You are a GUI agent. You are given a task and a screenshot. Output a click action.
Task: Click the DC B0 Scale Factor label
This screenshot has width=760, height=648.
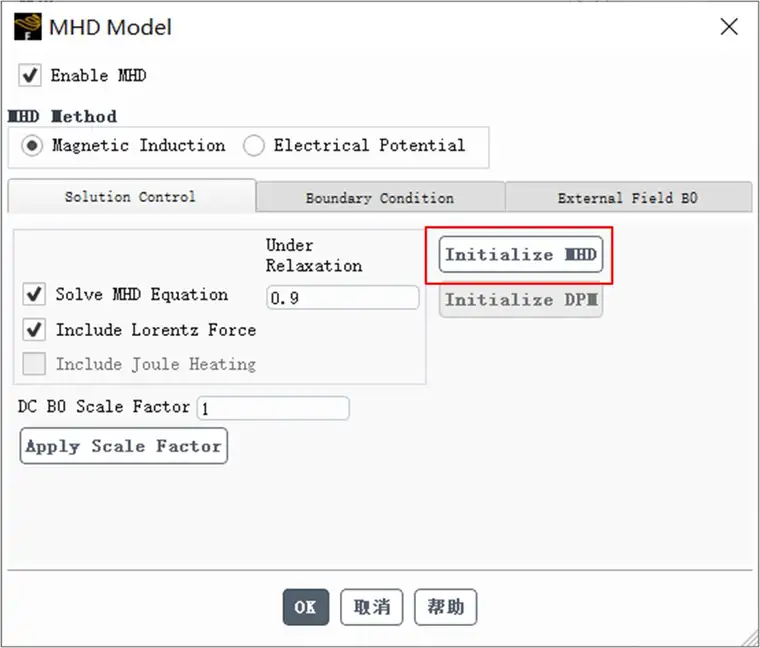point(104,407)
